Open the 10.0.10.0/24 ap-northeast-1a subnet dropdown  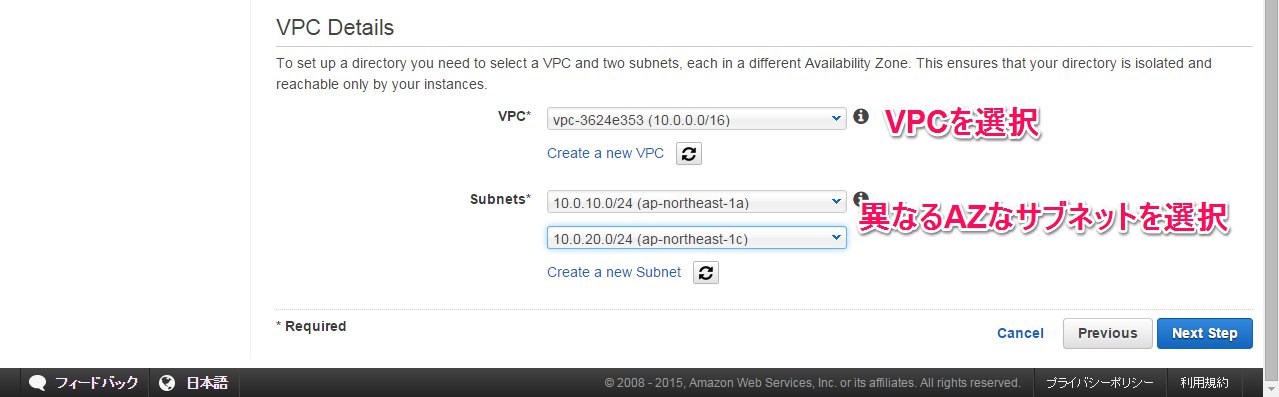pyautogui.click(x=697, y=202)
